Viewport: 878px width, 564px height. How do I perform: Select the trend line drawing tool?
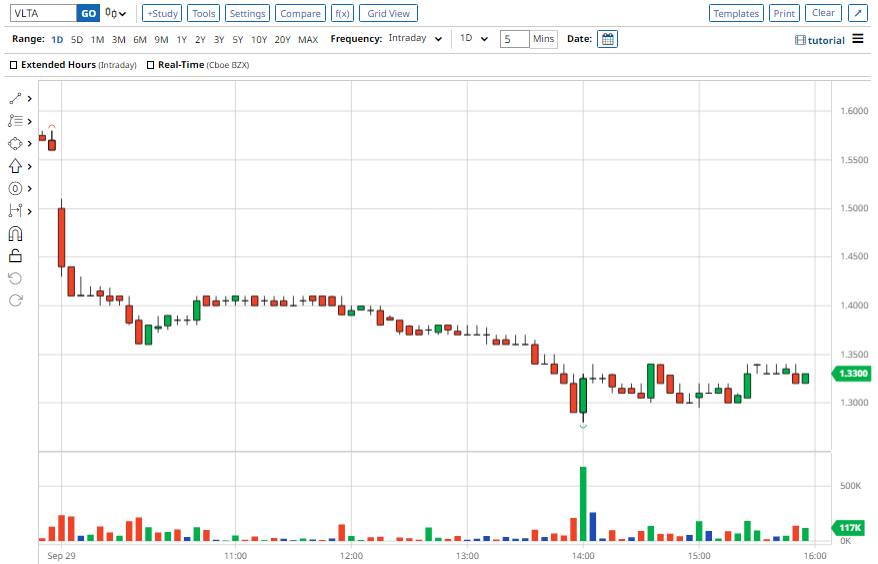click(15, 99)
